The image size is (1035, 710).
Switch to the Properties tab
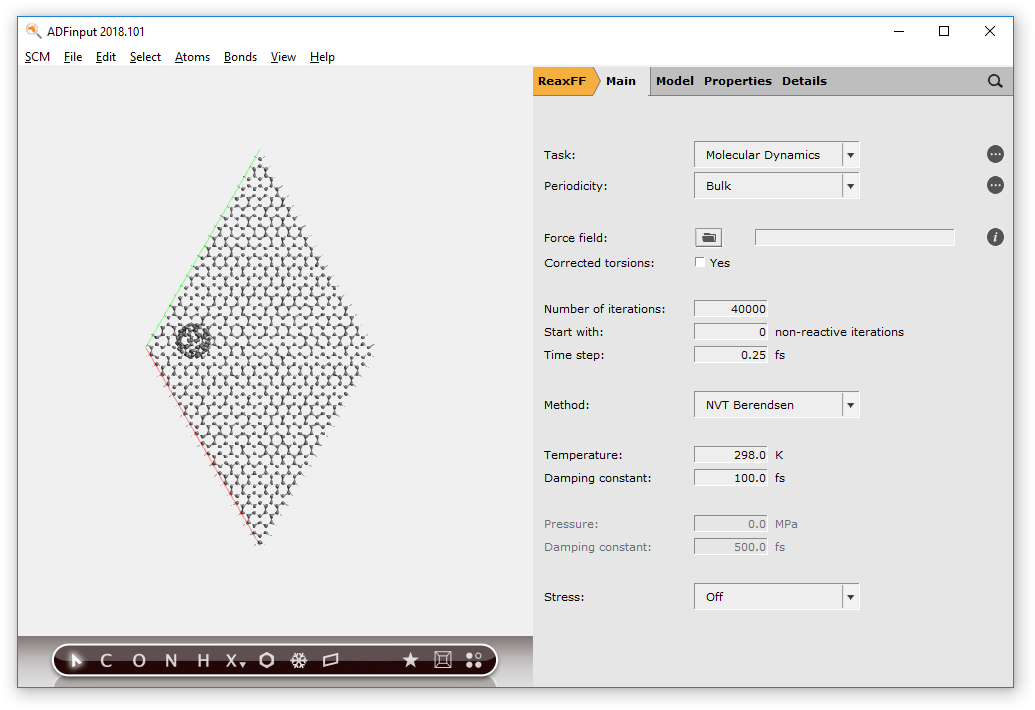737,81
